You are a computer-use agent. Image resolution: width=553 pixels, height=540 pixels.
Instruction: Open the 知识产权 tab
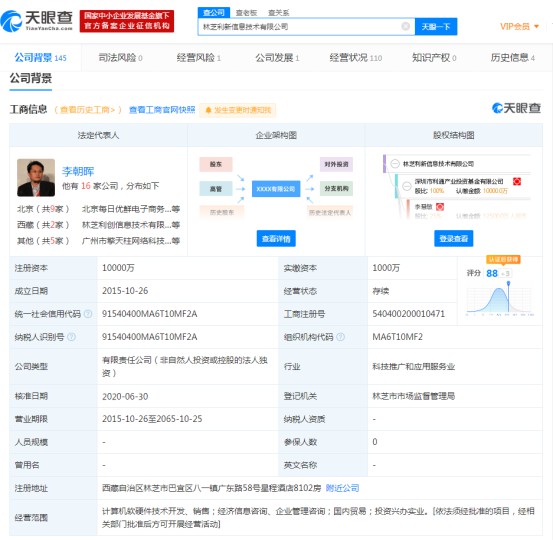click(434, 57)
